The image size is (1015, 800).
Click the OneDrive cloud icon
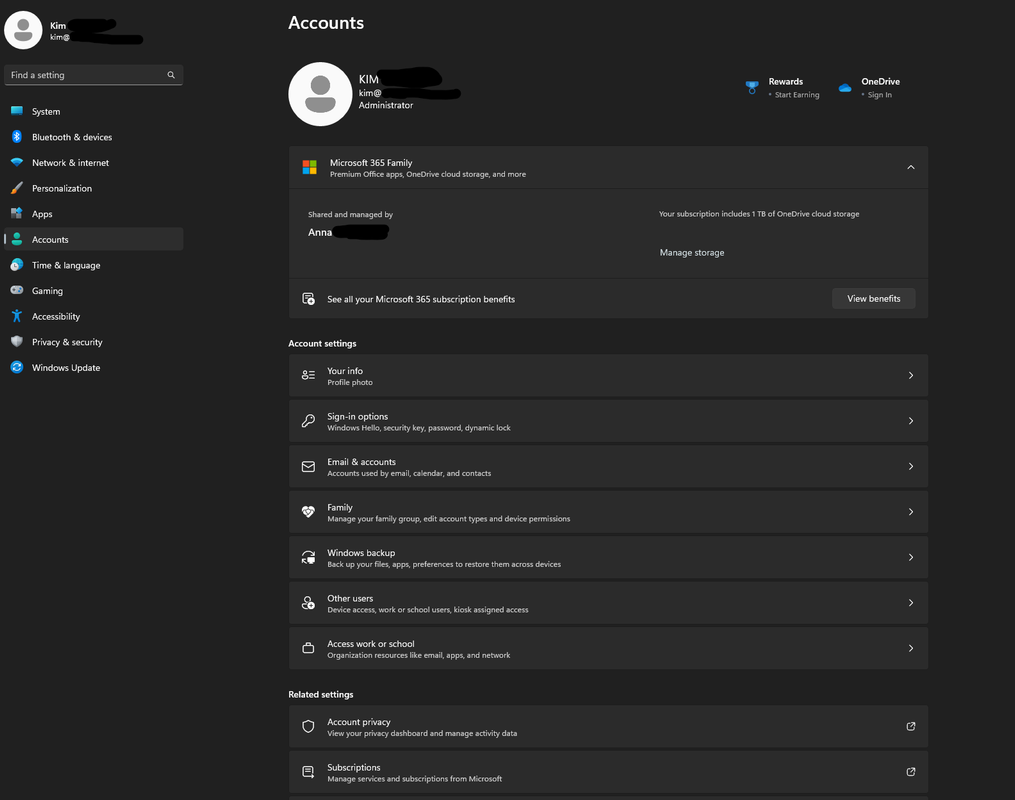point(845,87)
